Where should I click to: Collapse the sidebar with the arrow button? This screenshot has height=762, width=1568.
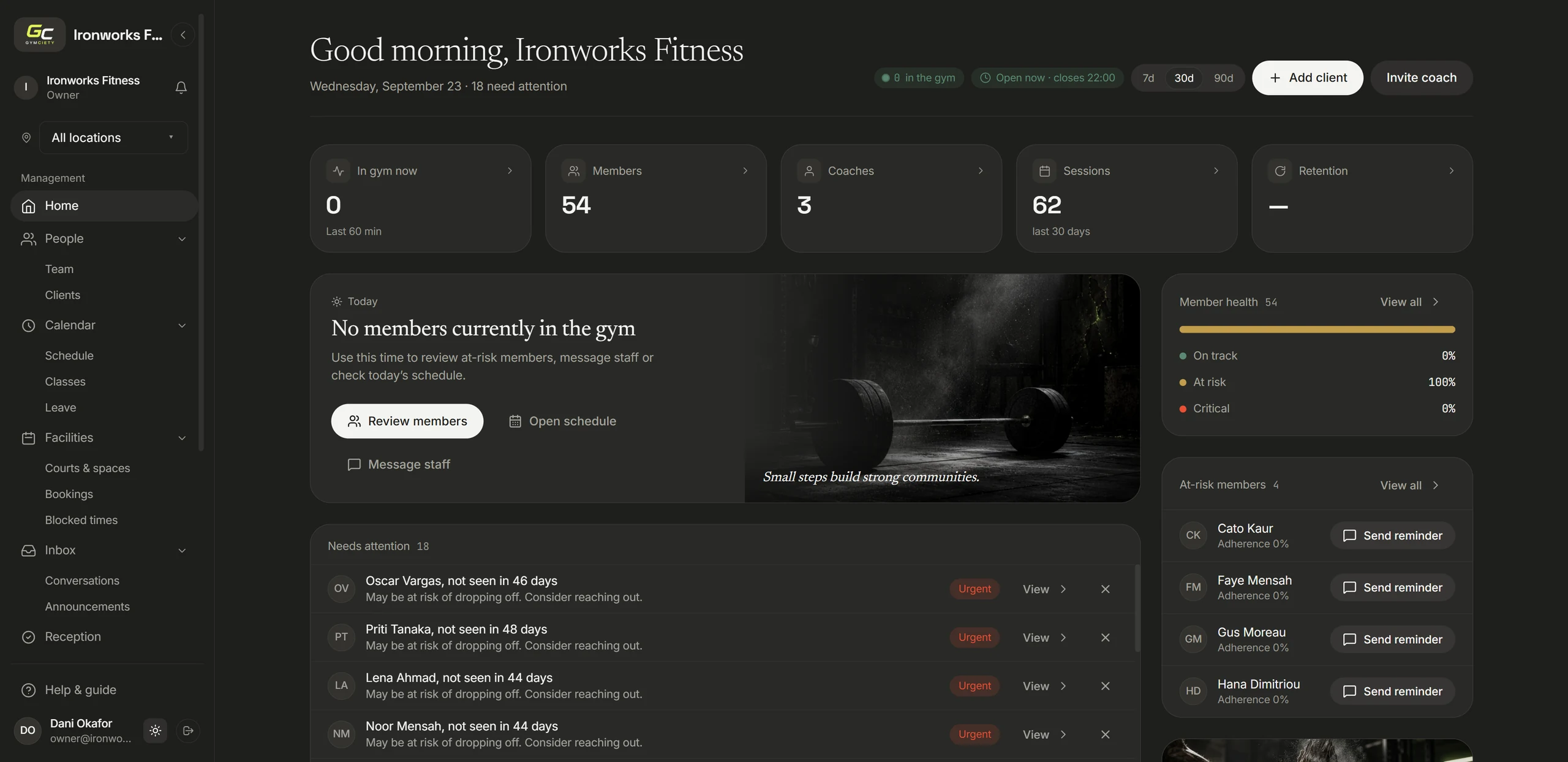[x=183, y=35]
